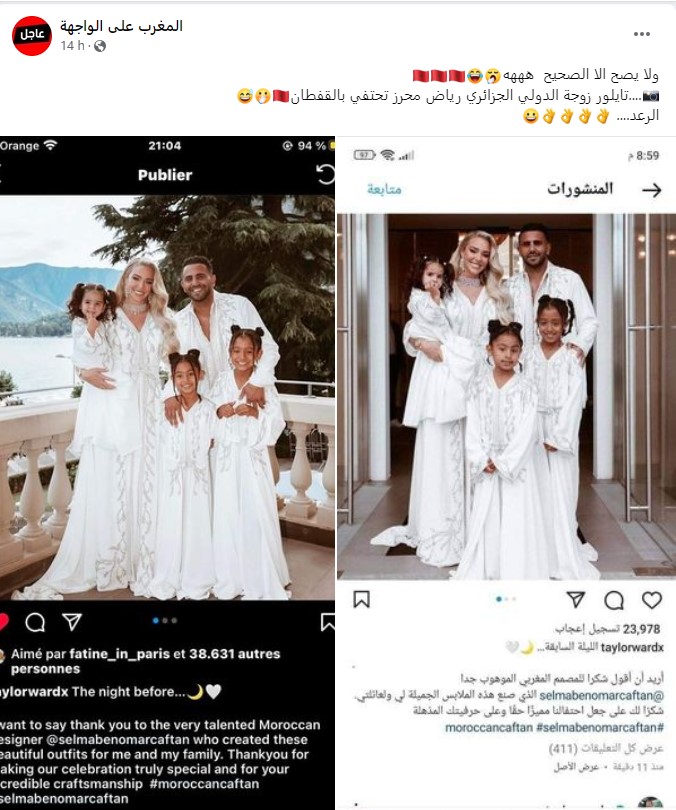The height and width of the screenshot is (810, 676).
Task: Click the red عاجل page profile picture
Action: pyautogui.click(x=32, y=35)
